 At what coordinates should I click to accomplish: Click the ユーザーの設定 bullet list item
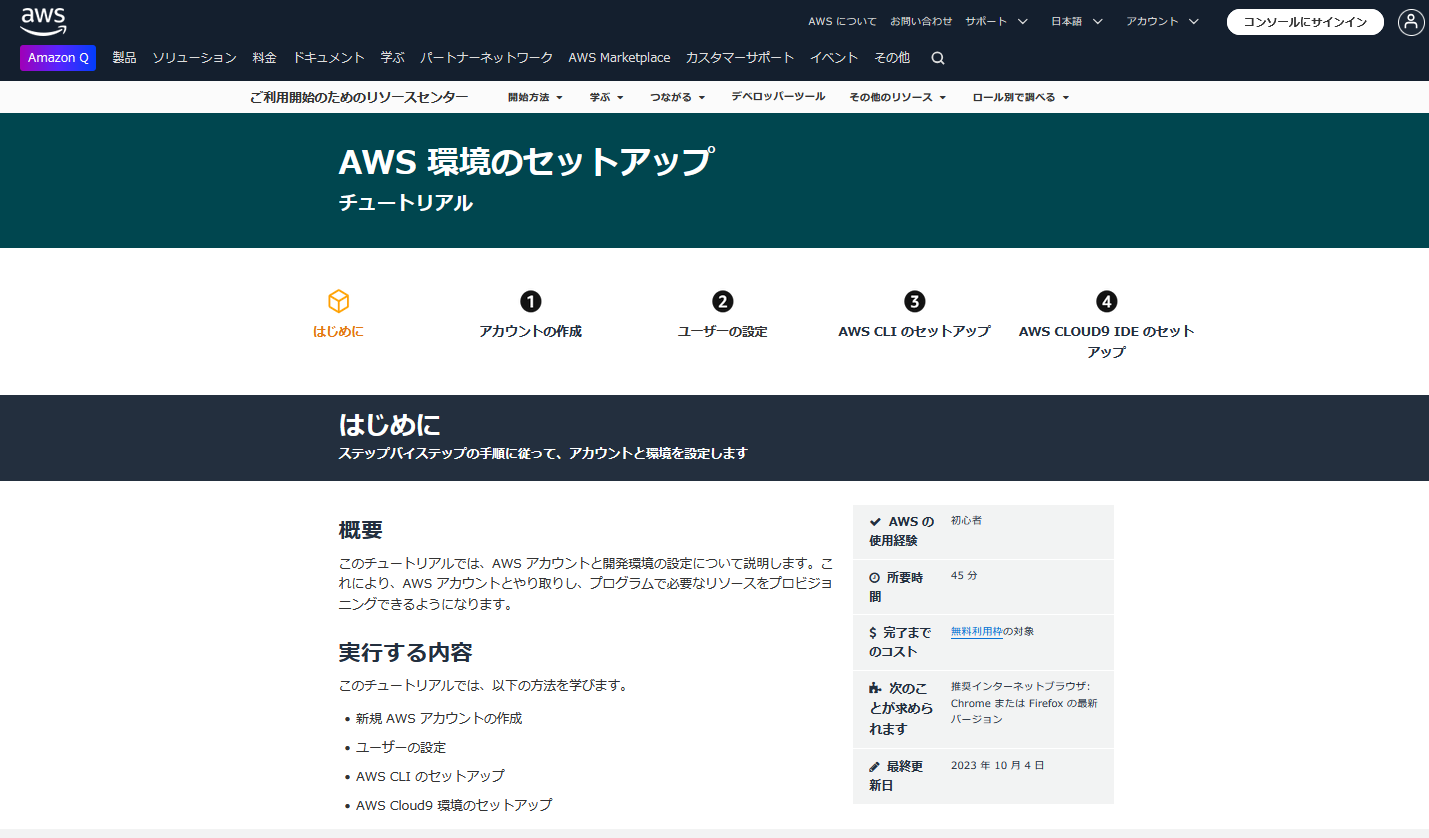(x=401, y=747)
